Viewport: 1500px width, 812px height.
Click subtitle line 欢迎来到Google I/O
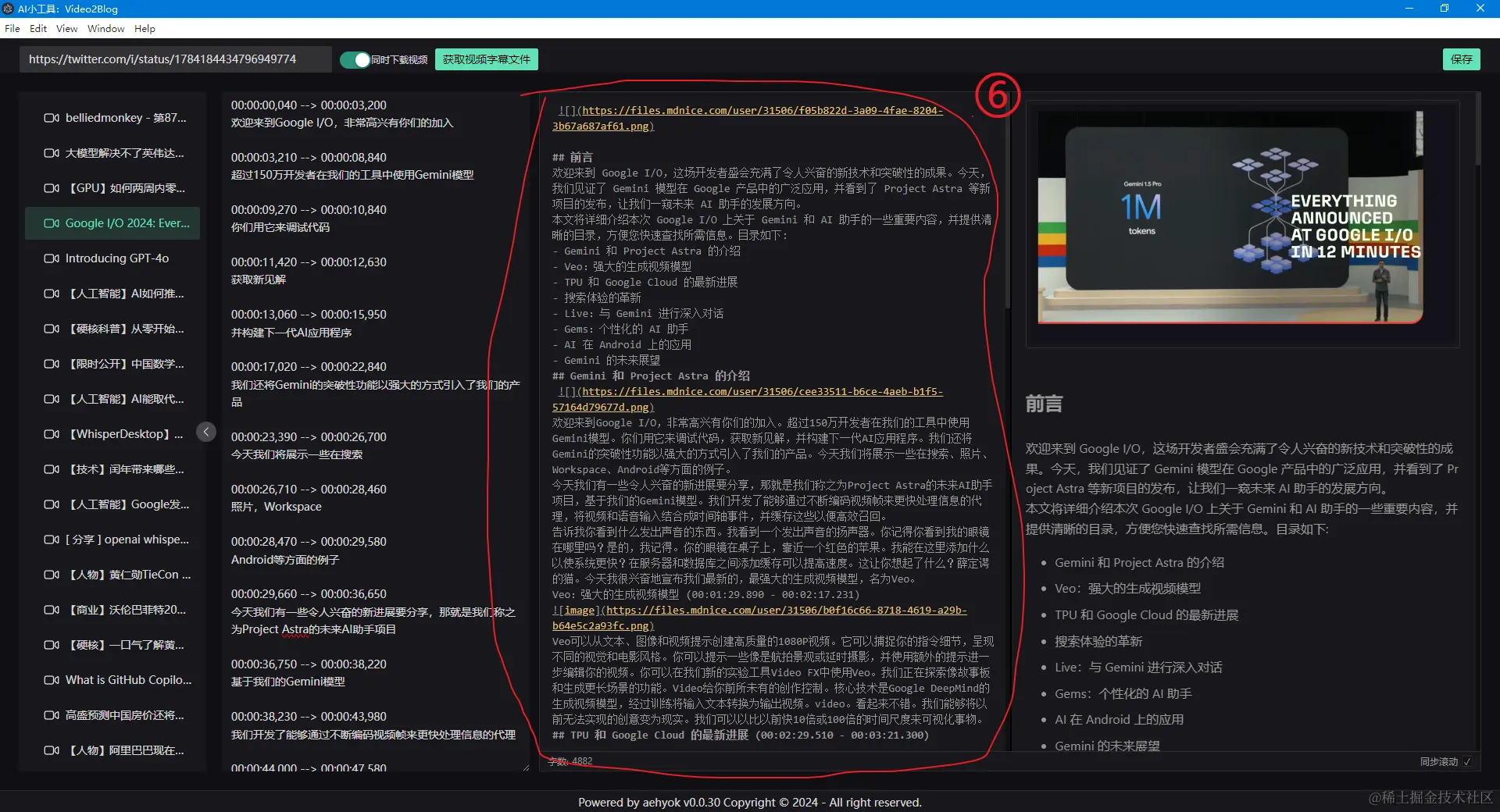tap(341, 123)
